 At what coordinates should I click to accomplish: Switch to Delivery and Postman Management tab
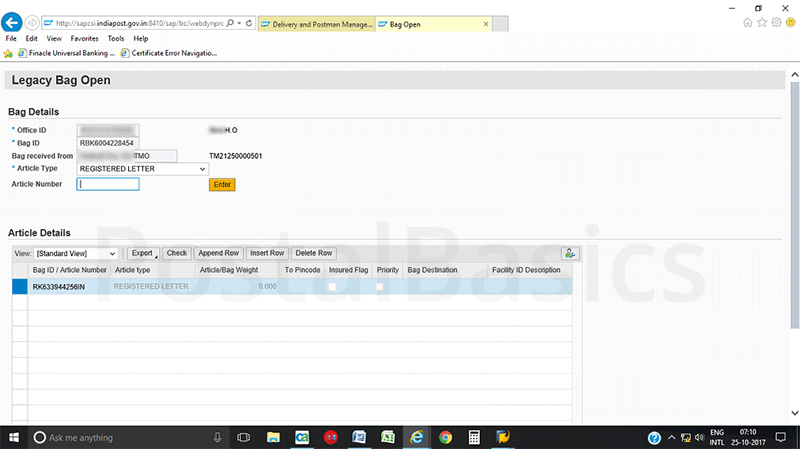coord(315,22)
